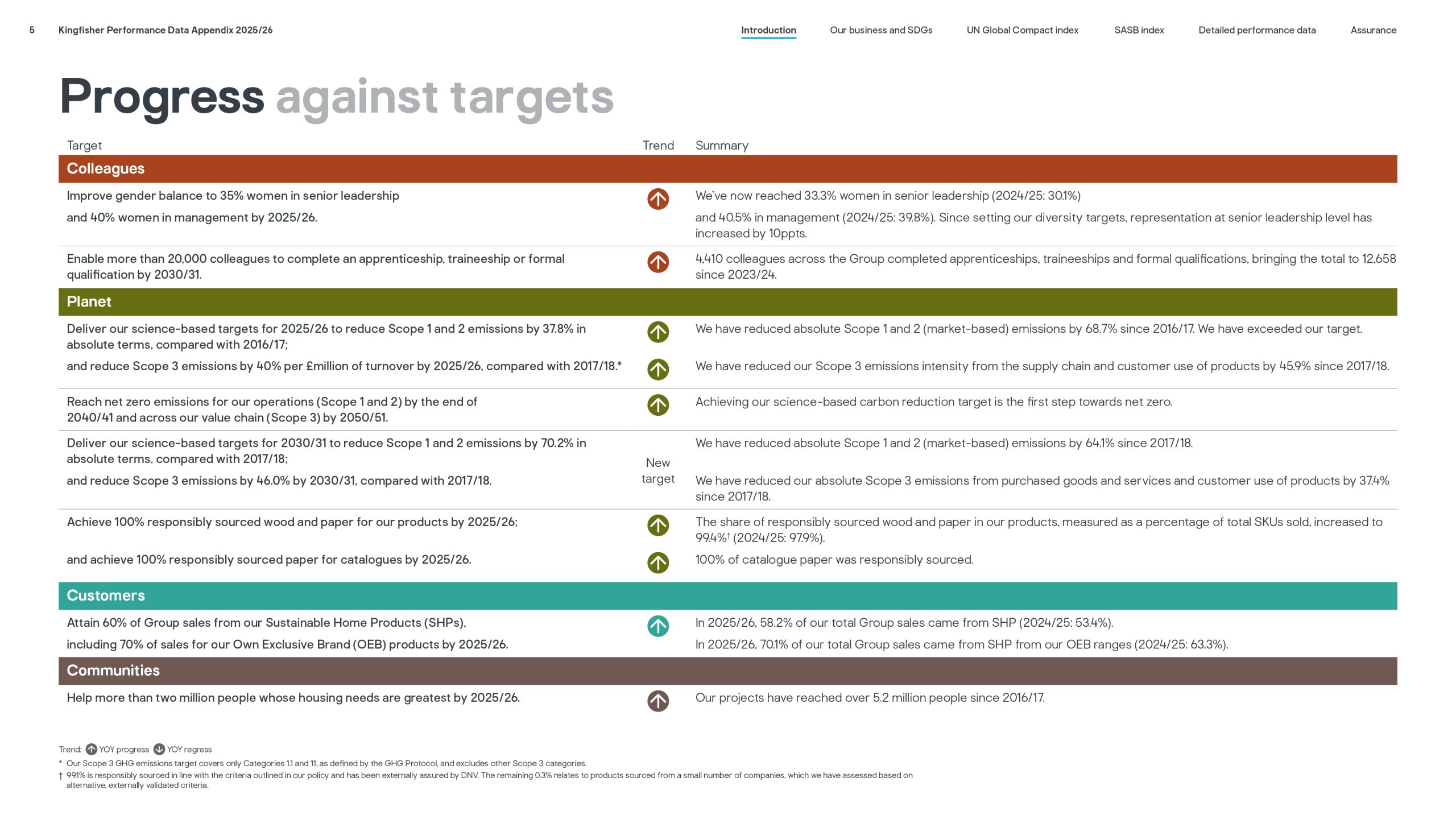This screenshot has height=819, width=1456.
Task: Click the Planet section header bar
Action: coord(728,302)
